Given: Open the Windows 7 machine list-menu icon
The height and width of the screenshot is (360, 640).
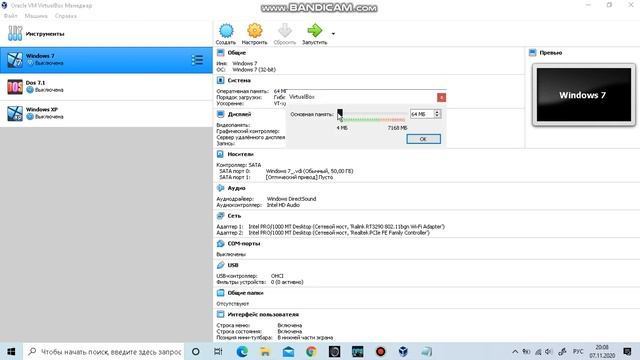Looking at the screenshot, I should (x=197, y=60).
